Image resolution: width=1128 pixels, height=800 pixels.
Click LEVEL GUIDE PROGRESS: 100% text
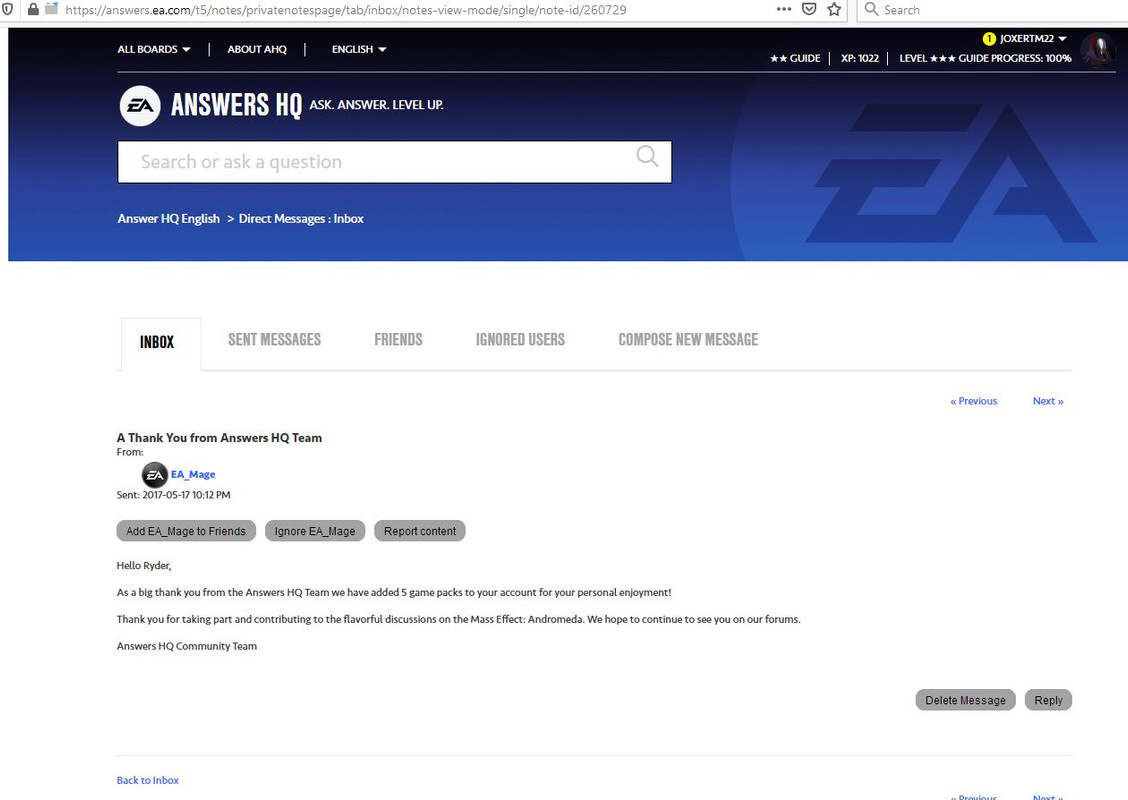coord(985,58)
